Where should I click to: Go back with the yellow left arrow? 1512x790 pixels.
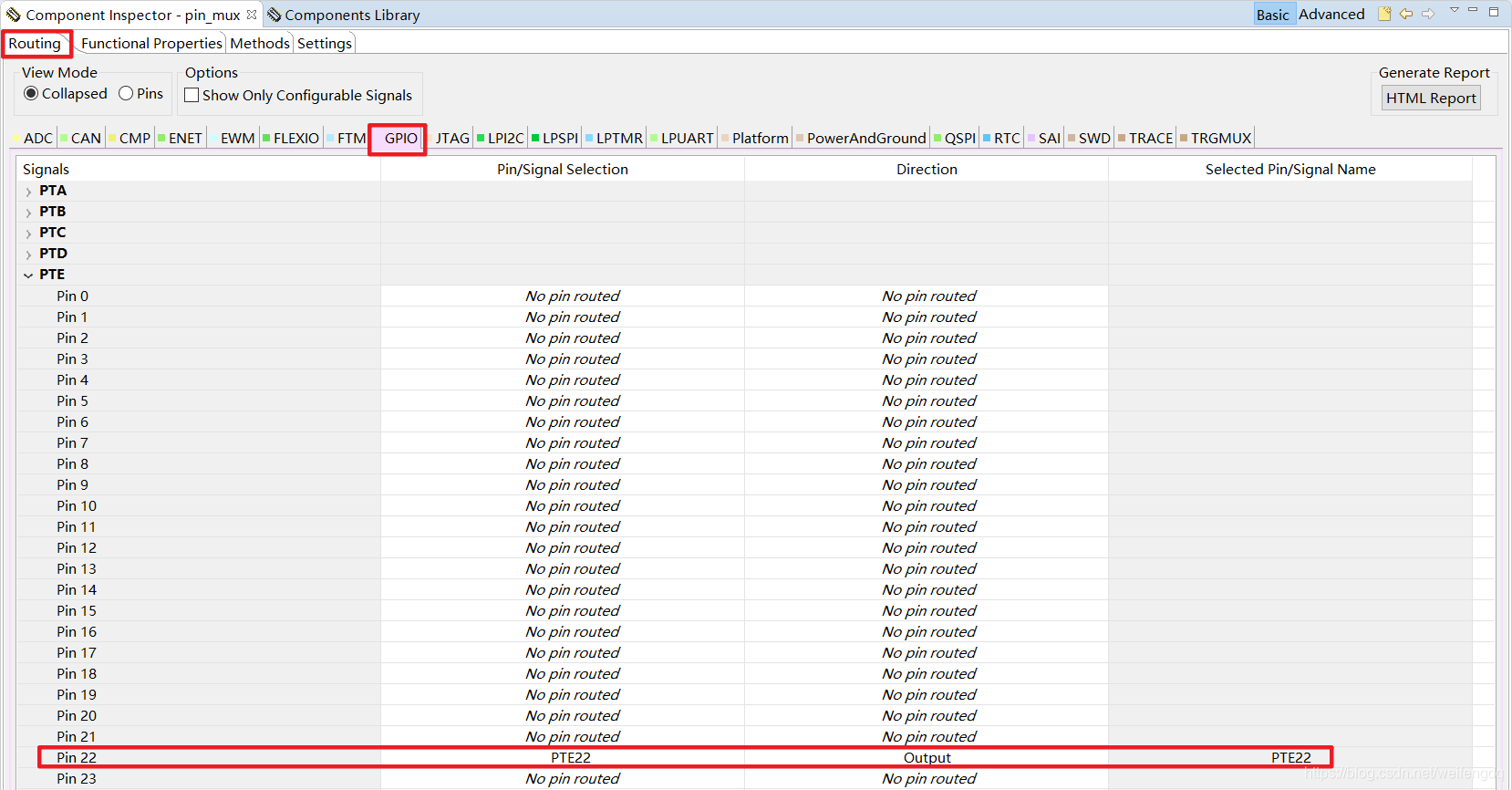coord(1406,14)
